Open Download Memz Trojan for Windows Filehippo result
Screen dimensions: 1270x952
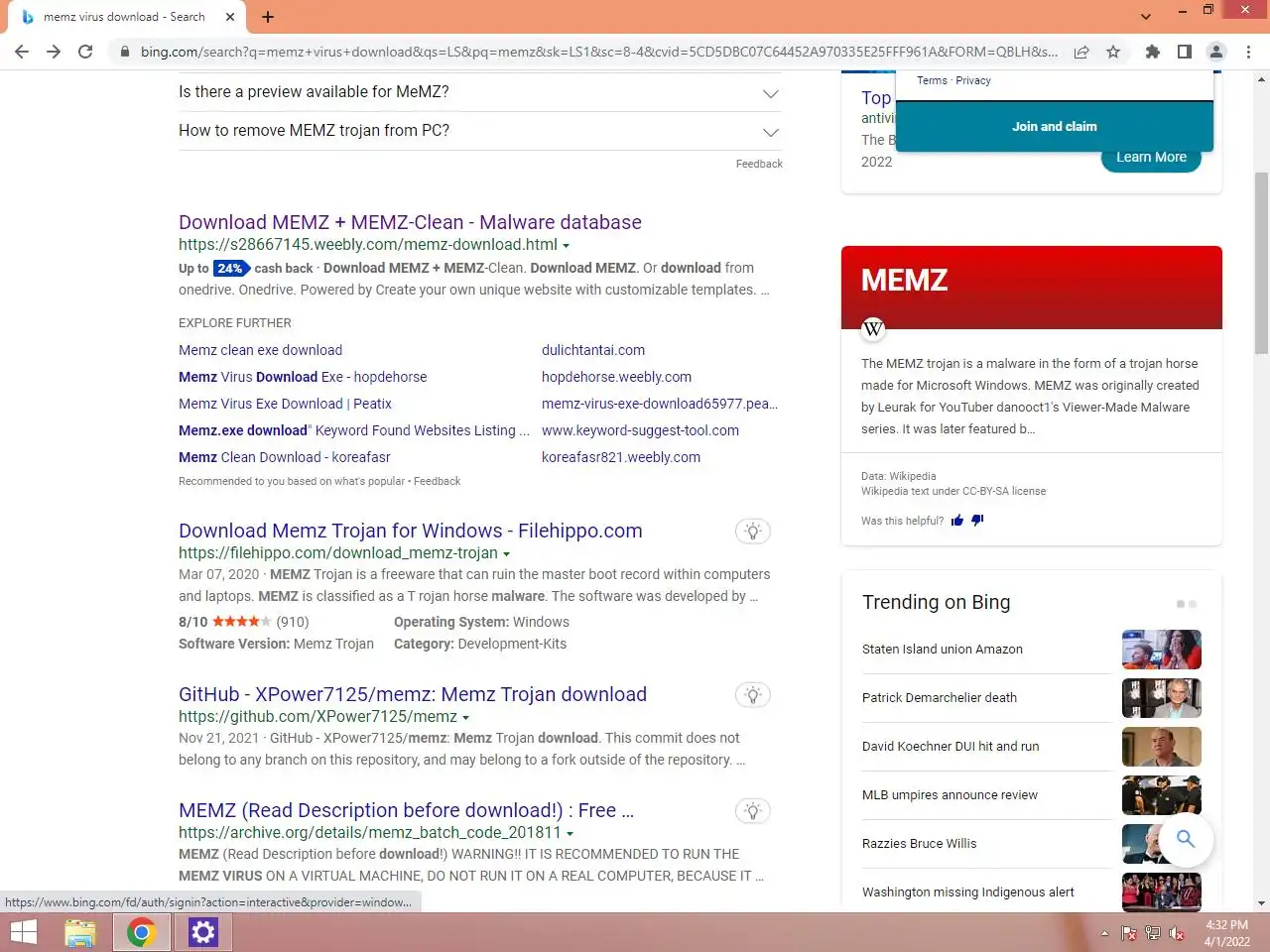pos(410,531)
